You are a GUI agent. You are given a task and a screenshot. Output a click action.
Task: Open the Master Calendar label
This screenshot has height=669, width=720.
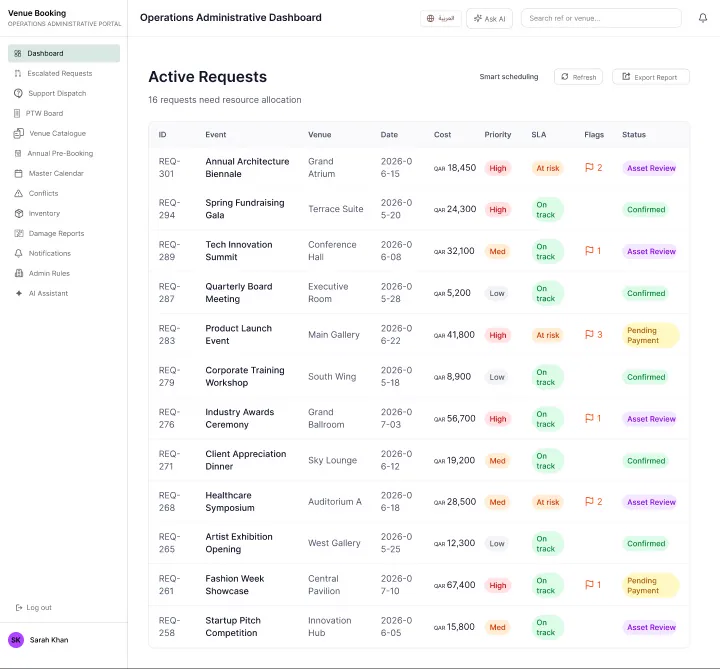56,174
